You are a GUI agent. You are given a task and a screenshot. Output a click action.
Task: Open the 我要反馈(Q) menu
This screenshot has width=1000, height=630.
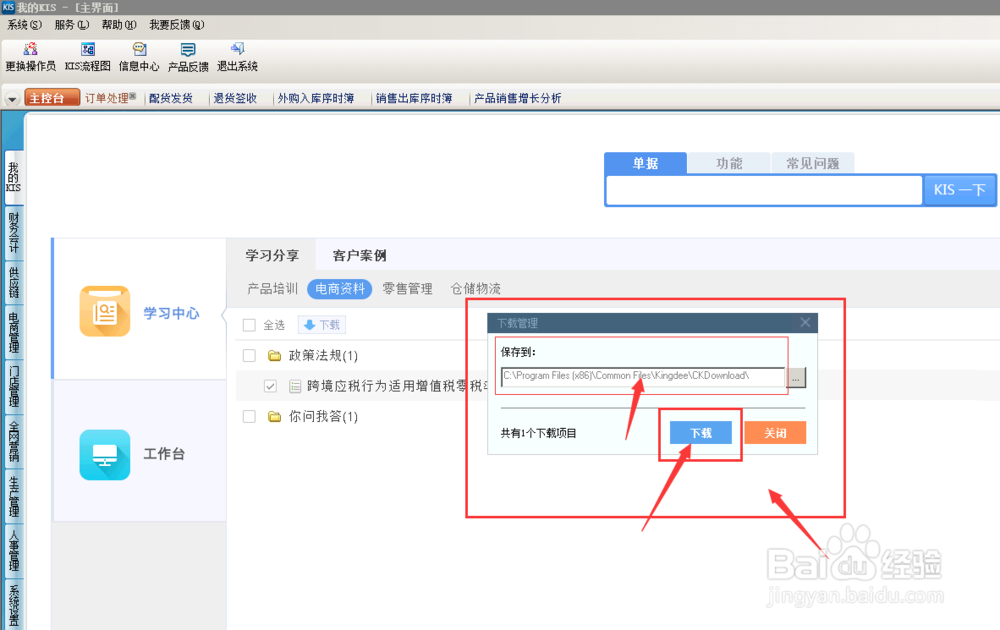(177, 25)
